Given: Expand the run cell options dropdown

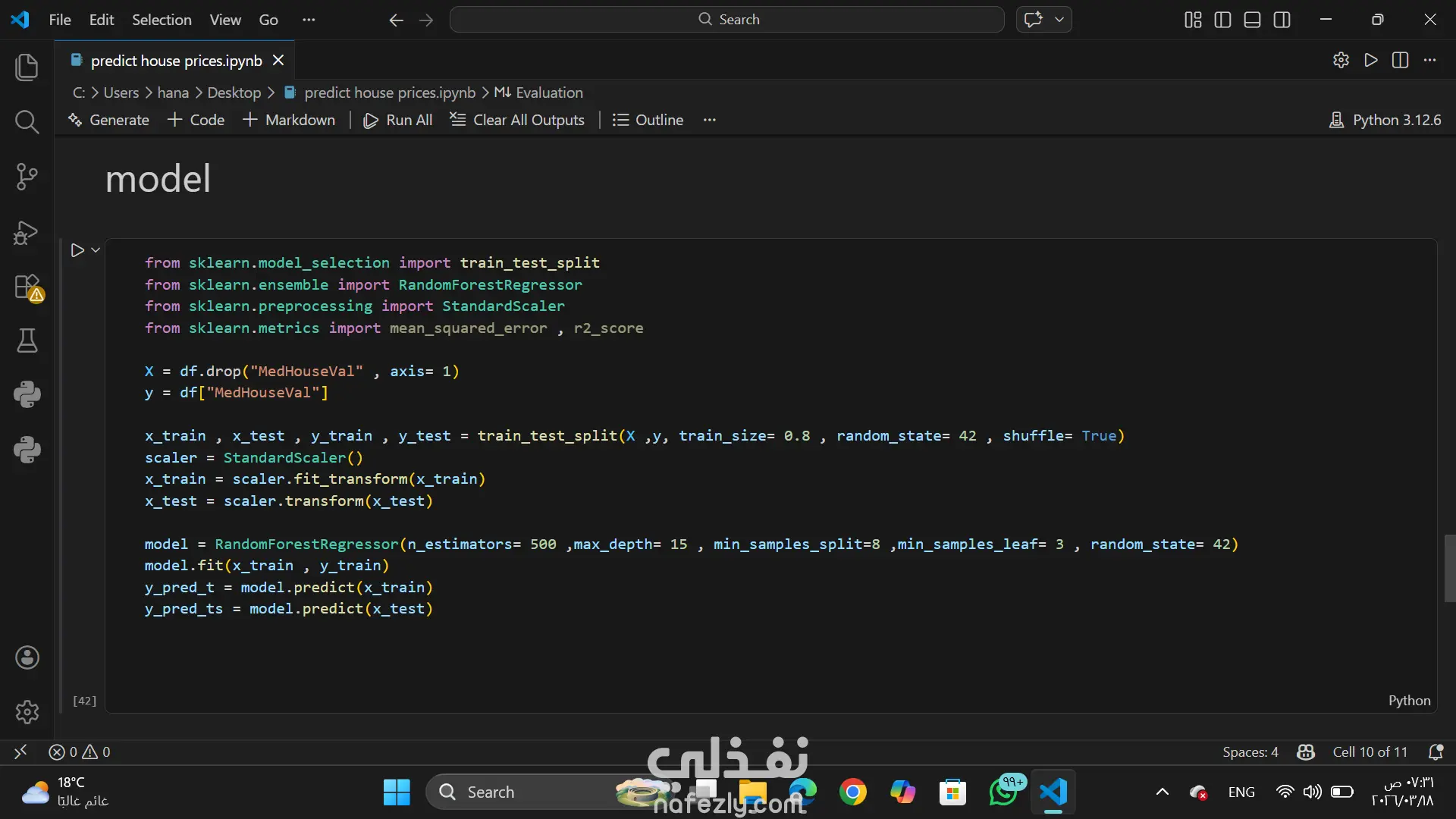Looking at the screenshot, I should coord(96,250).
